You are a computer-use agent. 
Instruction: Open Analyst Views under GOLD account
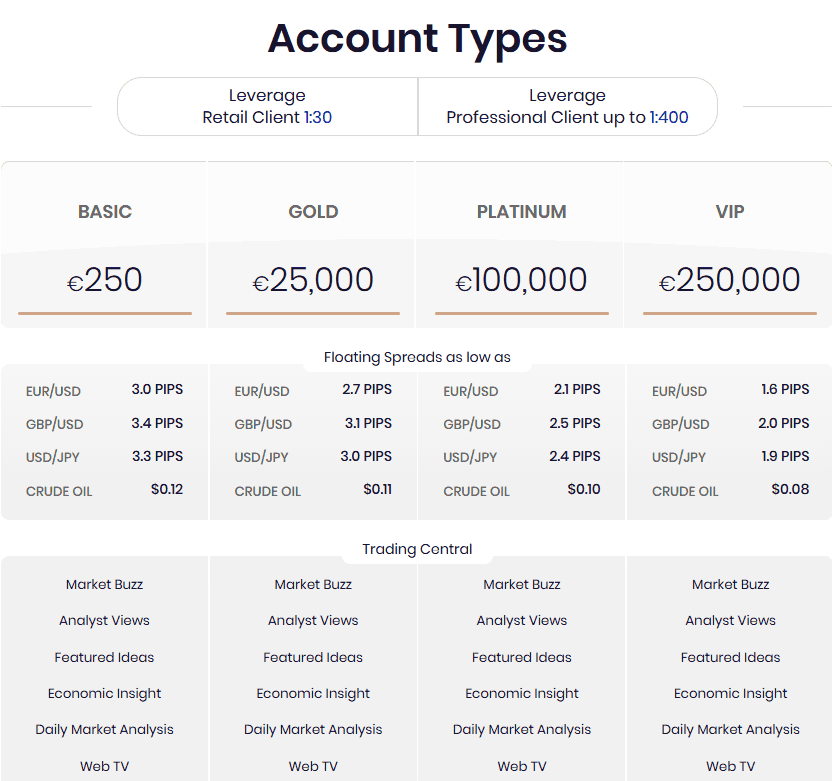pyautogui.click(x=313, y=621)
